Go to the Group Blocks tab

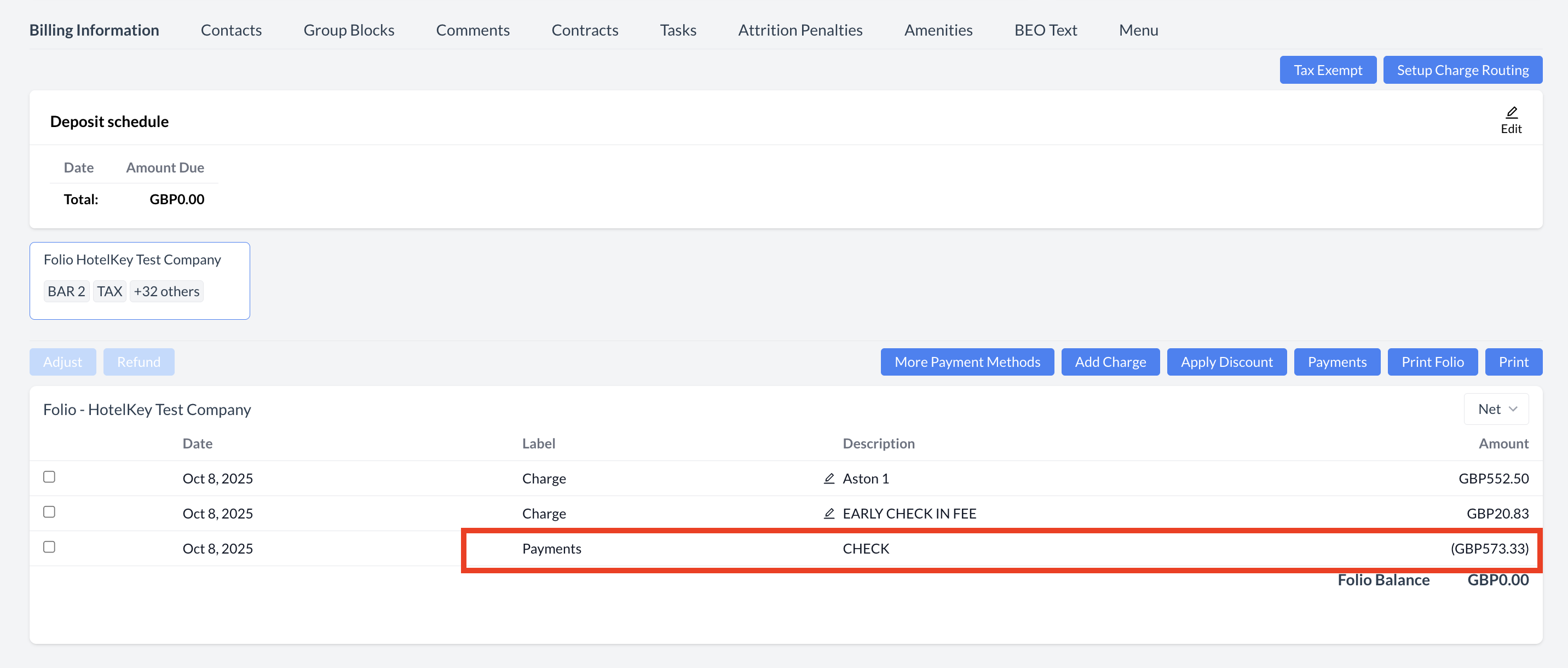(348, 30)
